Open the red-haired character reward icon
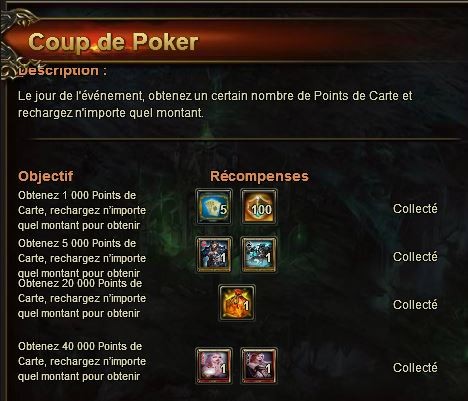 coord(259,366)
